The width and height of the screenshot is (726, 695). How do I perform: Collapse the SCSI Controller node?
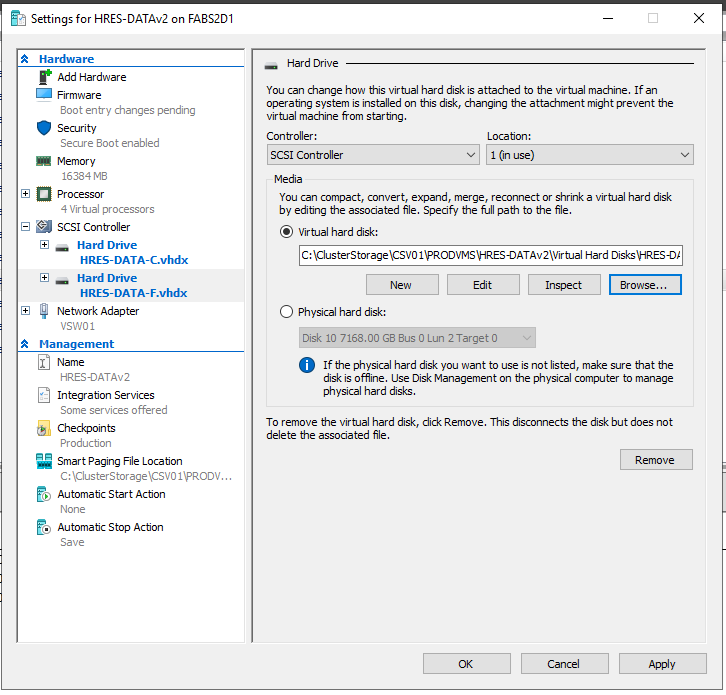(26, 227)
